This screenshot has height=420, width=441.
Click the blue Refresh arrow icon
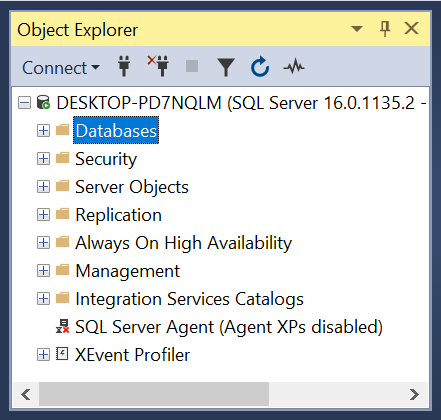click(x=260, y=67)
